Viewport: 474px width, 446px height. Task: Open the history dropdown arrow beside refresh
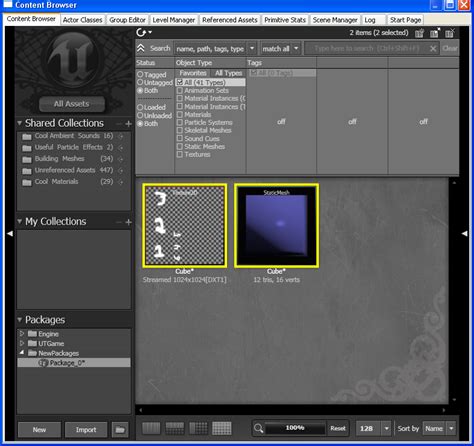pos(150,32)
